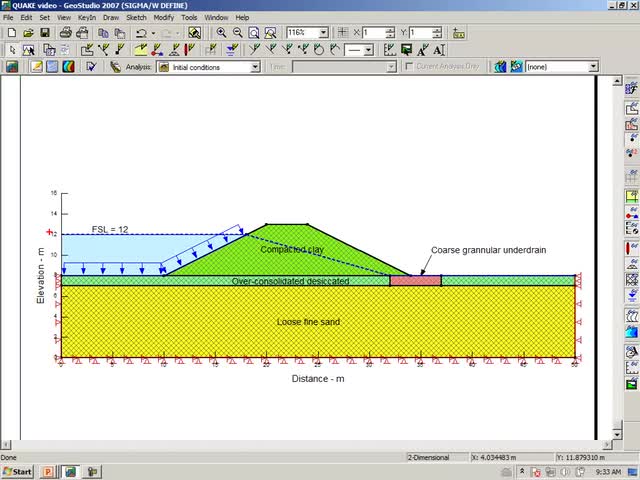Open a file using the folder icon
This screenshot has height=480, width=640.
click(x=28, y=33)
